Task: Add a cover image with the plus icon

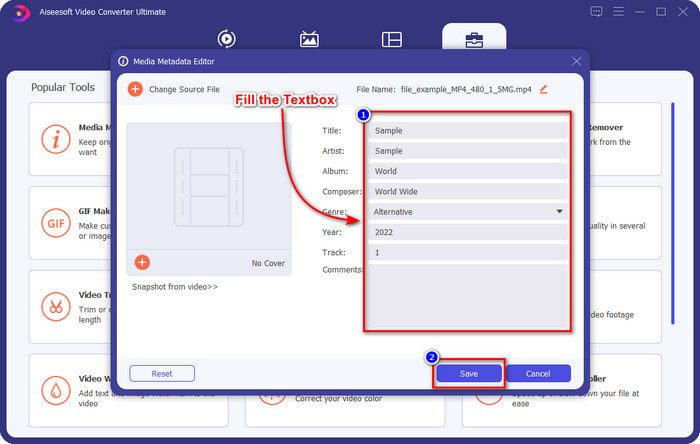Action: tap(142, 262)
